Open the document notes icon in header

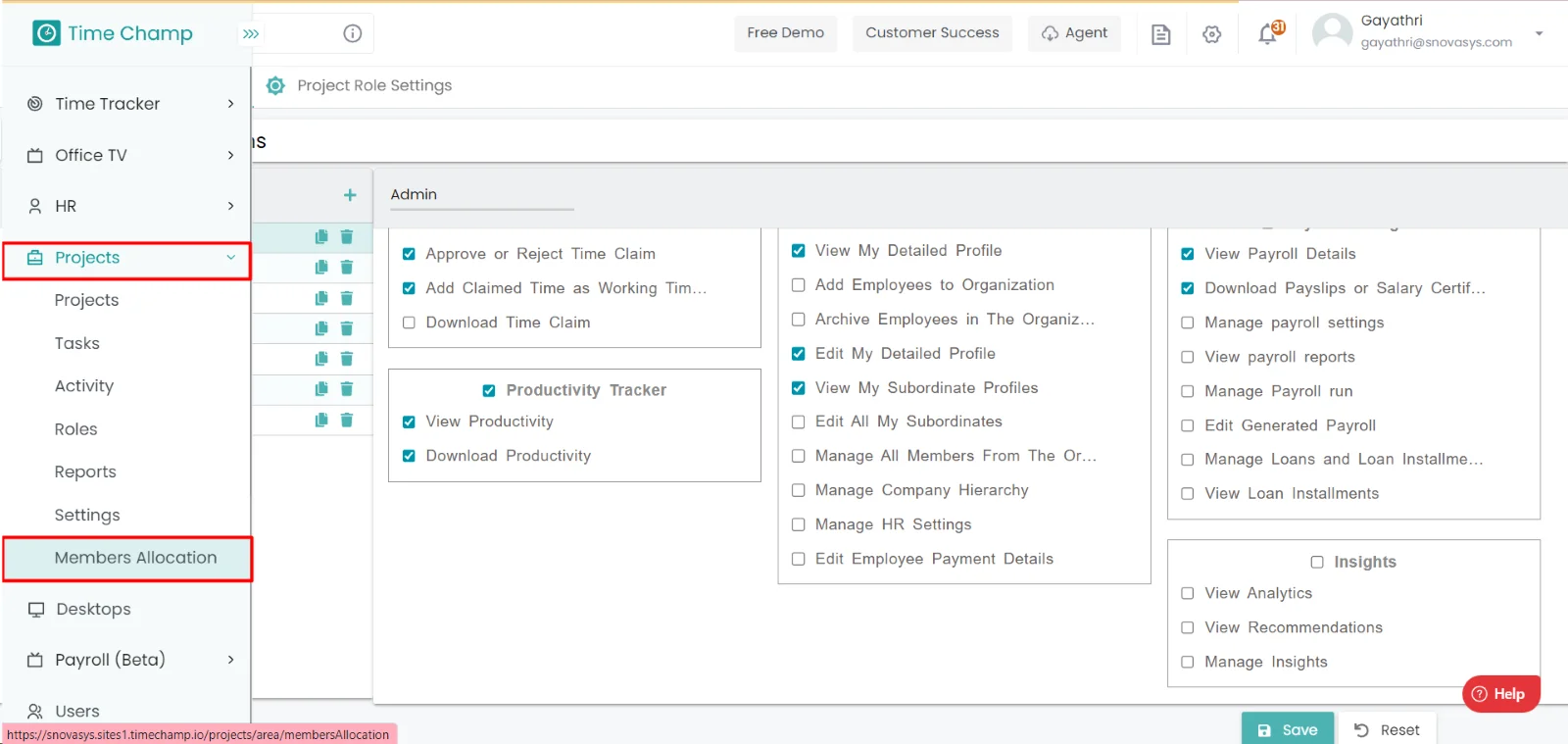coord(1161,34)
